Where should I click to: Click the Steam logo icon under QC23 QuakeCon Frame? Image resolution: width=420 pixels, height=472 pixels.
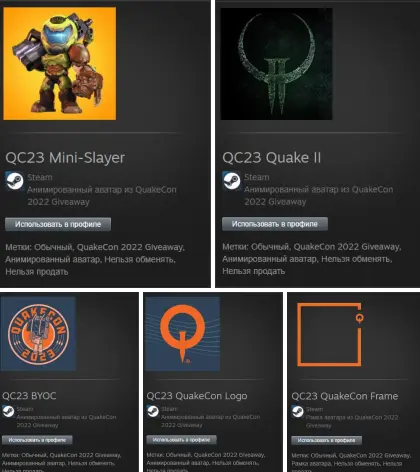click(x=298, y=412)
